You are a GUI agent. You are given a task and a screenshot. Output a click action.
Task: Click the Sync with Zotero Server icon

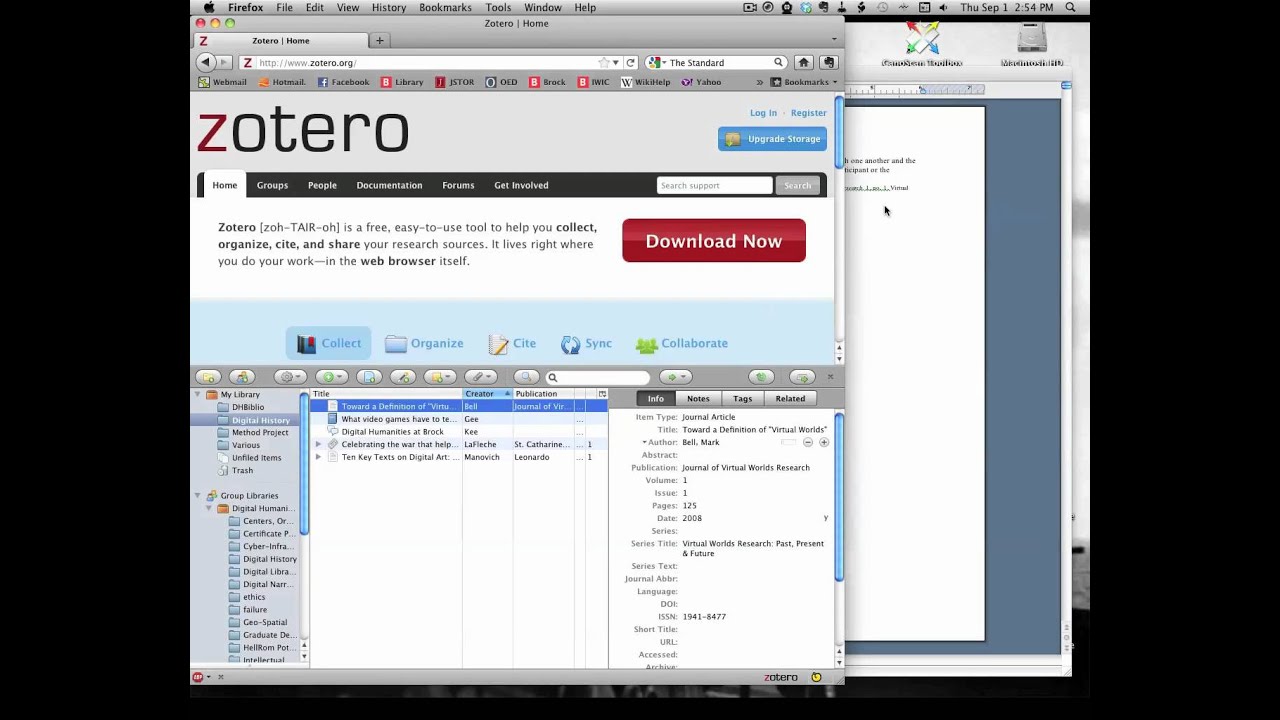[762, 377]
